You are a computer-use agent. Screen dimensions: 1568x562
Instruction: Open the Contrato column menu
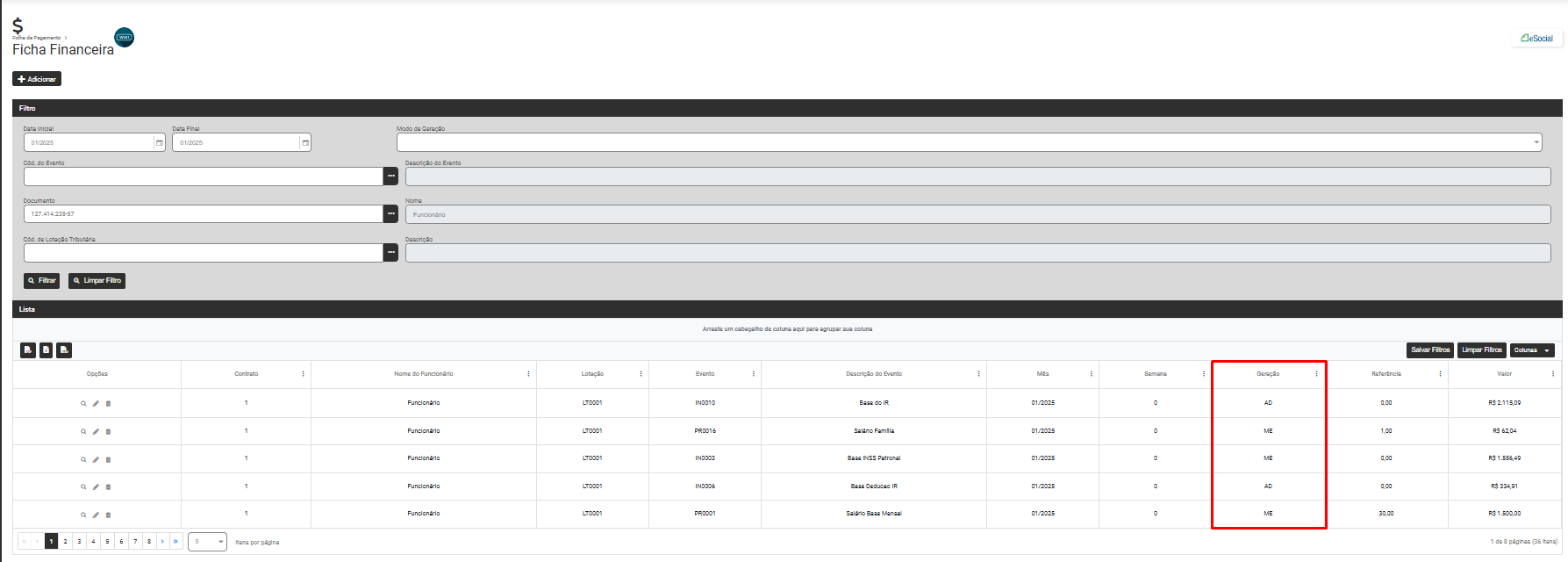[303, 374]
